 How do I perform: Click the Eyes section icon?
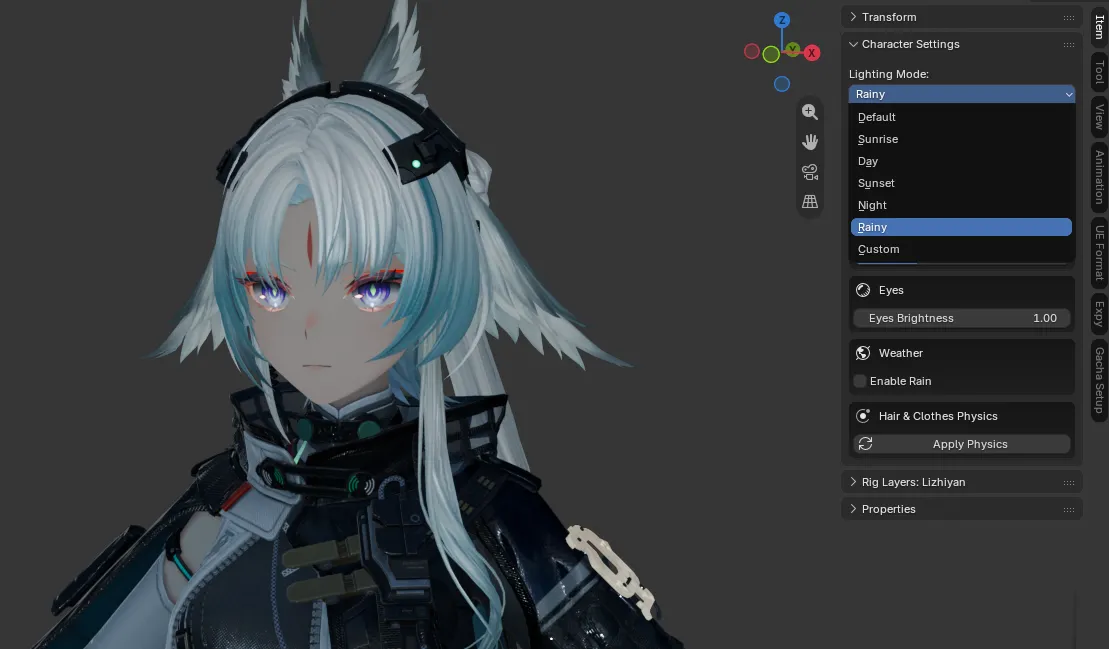pos(863,290)
